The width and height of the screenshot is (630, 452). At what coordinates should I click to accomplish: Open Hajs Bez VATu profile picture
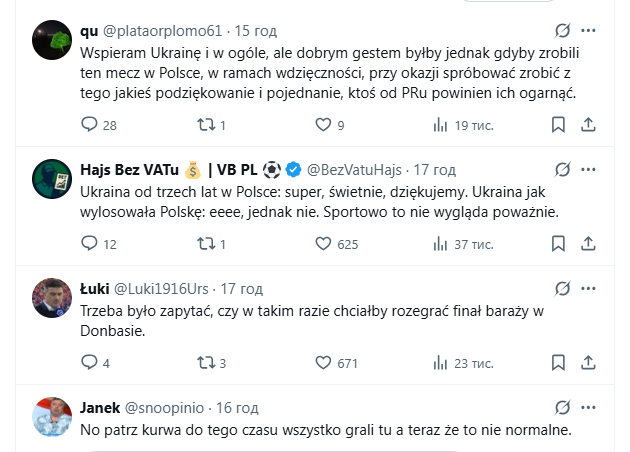tap(51, 180)
